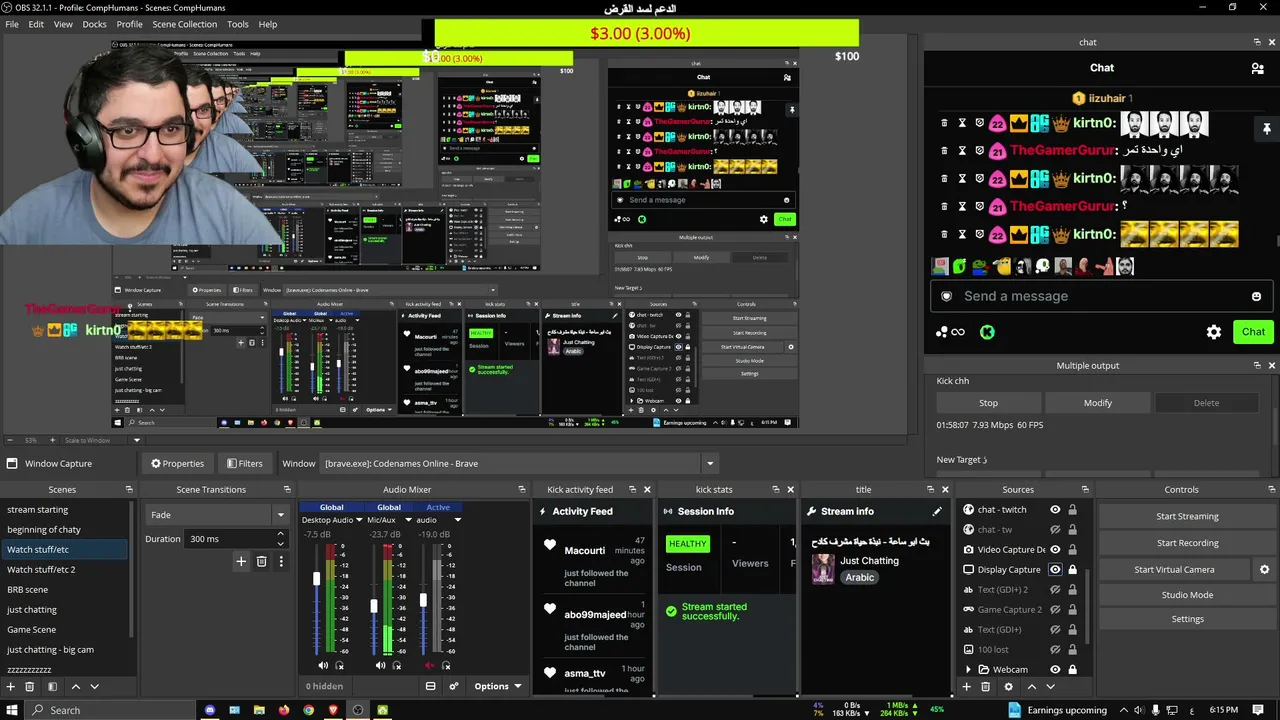Open the Profile menu
1280x720 pixels.
click(x=129, y=24)
